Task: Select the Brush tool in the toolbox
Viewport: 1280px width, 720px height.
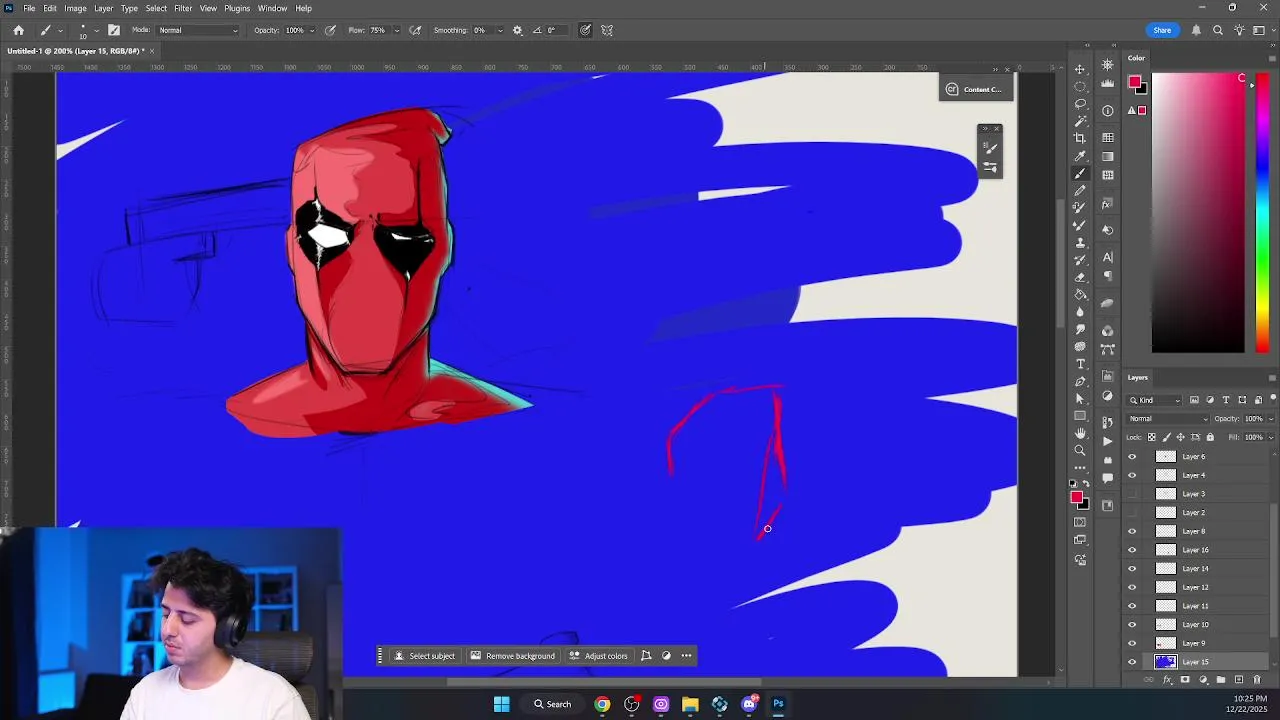Action: tap(1080, 173)
